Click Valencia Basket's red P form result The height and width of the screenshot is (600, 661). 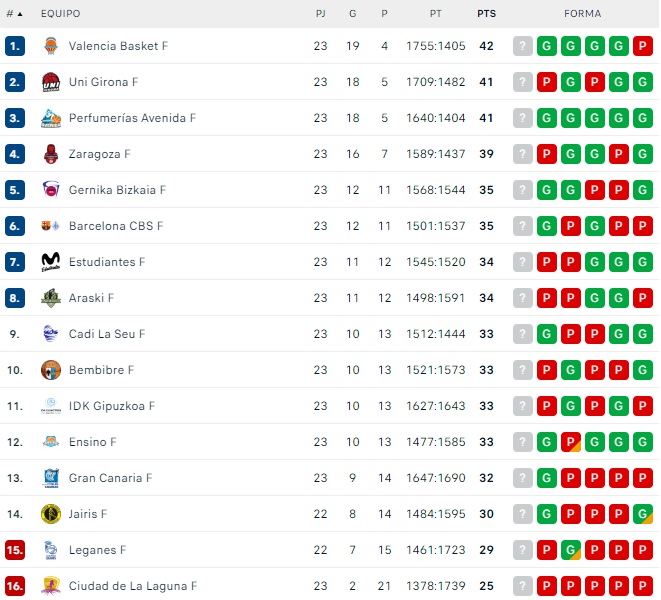click(643, 46)
